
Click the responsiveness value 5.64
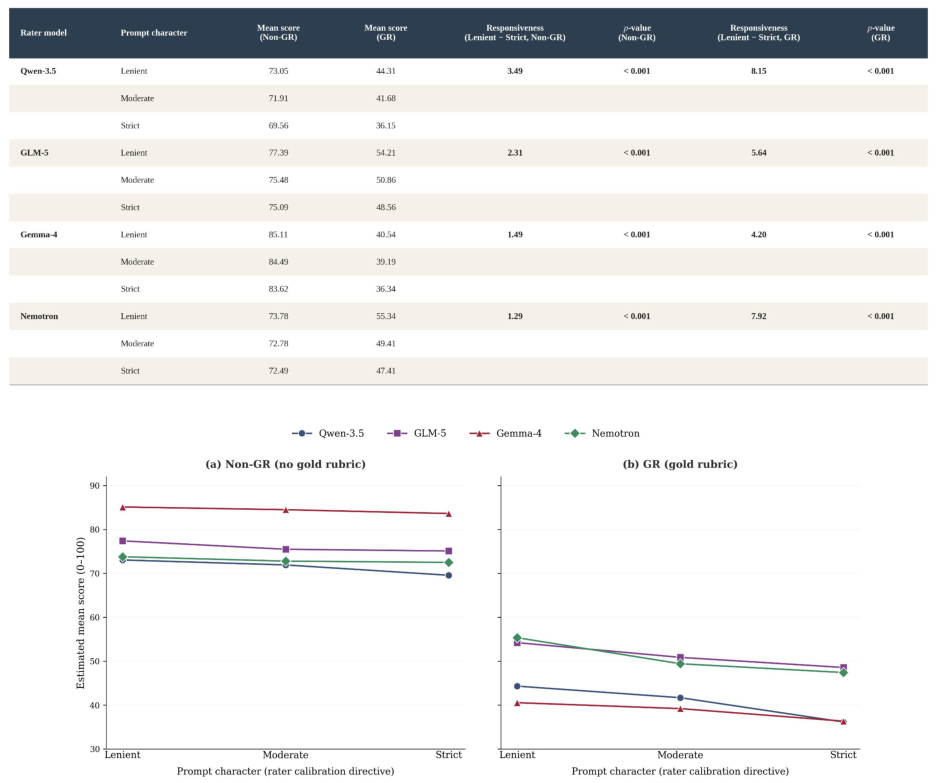[759, 153]
